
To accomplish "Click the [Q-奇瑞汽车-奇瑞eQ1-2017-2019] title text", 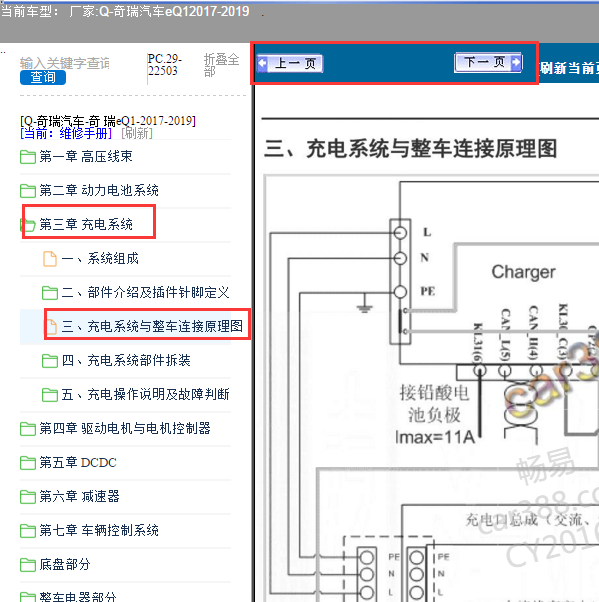I will [x=108, y=121].
